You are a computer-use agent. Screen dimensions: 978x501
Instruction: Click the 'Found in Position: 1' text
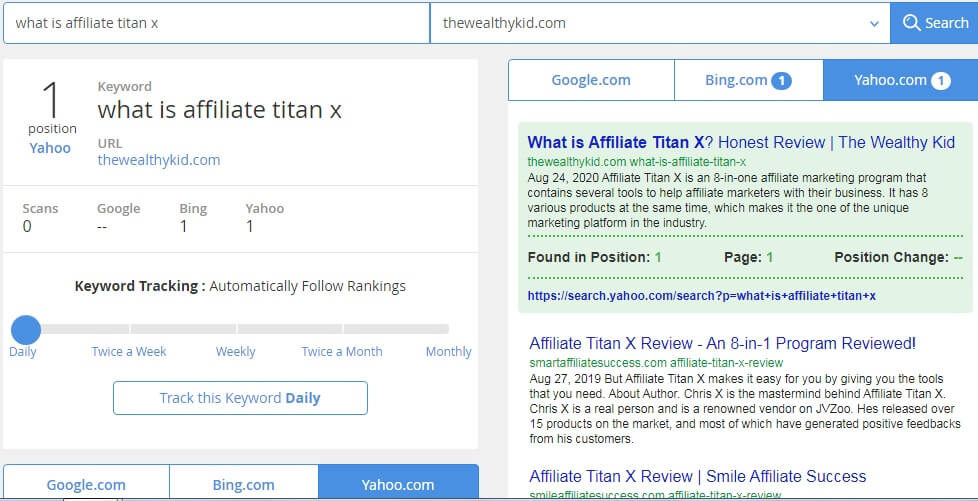pyautogui.click(x=594, y=257)
